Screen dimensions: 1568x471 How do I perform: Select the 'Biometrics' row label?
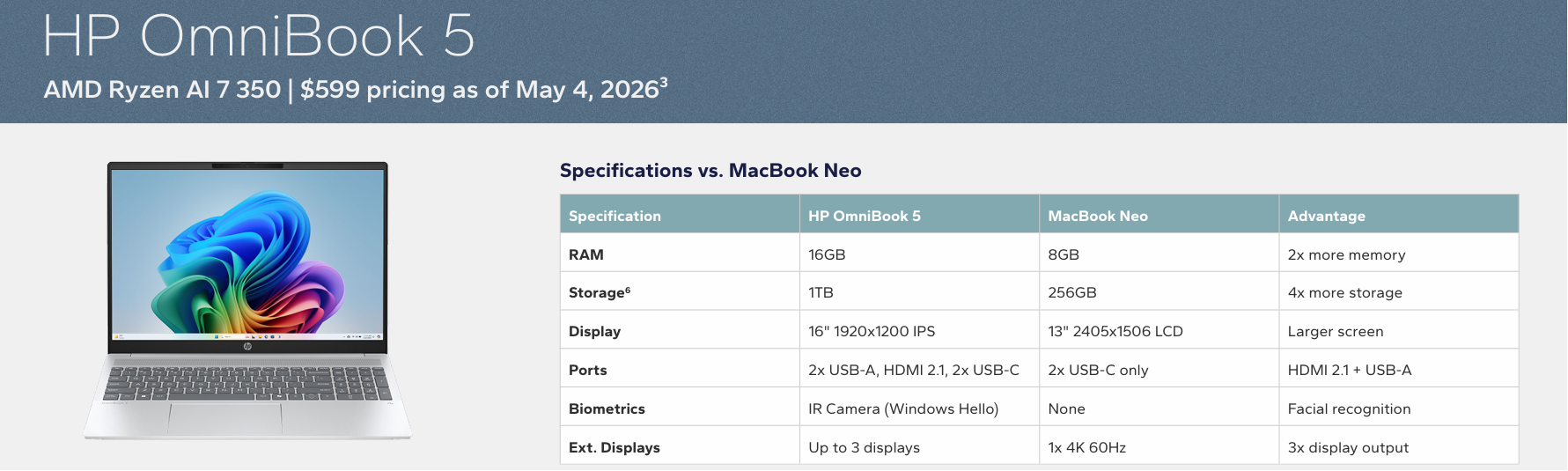(680, 408)
